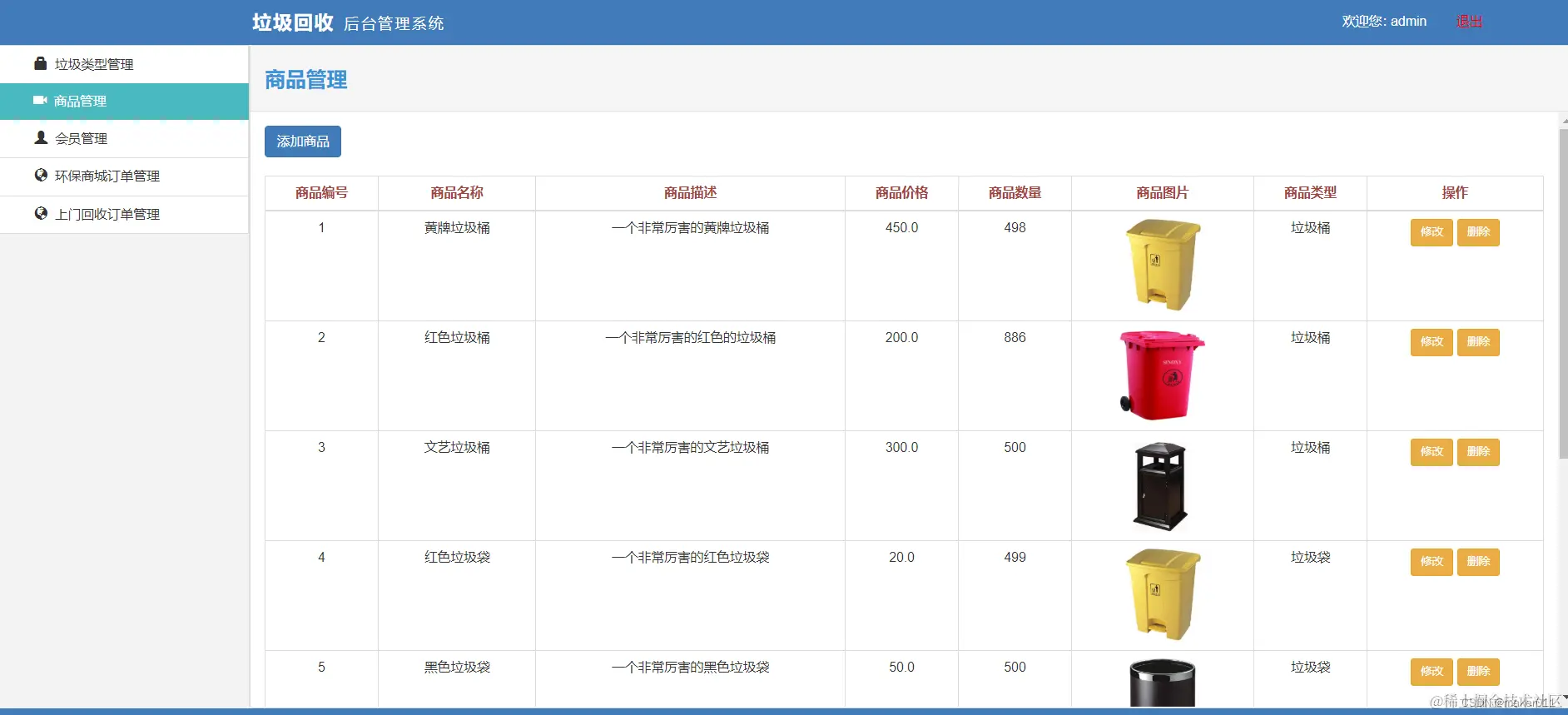The height and width of the screenshot is (715, 1568).
Task: Click the 商品价格 column header
Action: 901,193
